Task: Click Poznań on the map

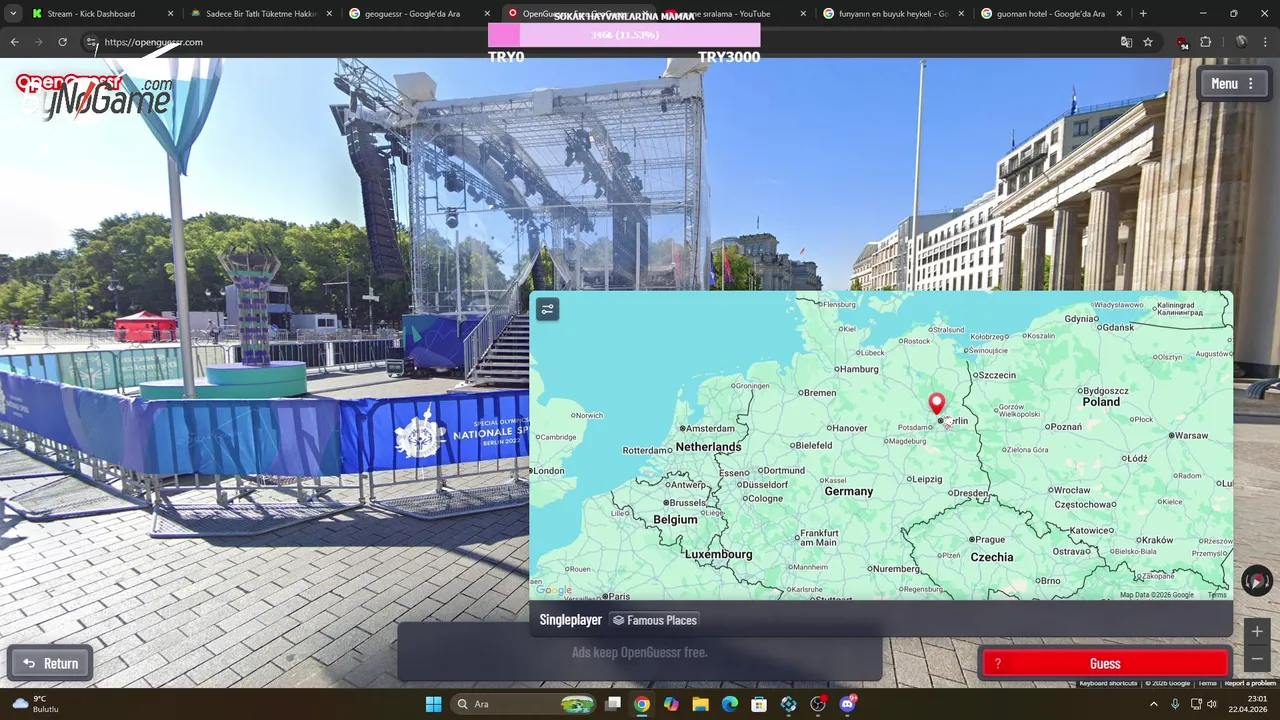Action: [1065, 427]
